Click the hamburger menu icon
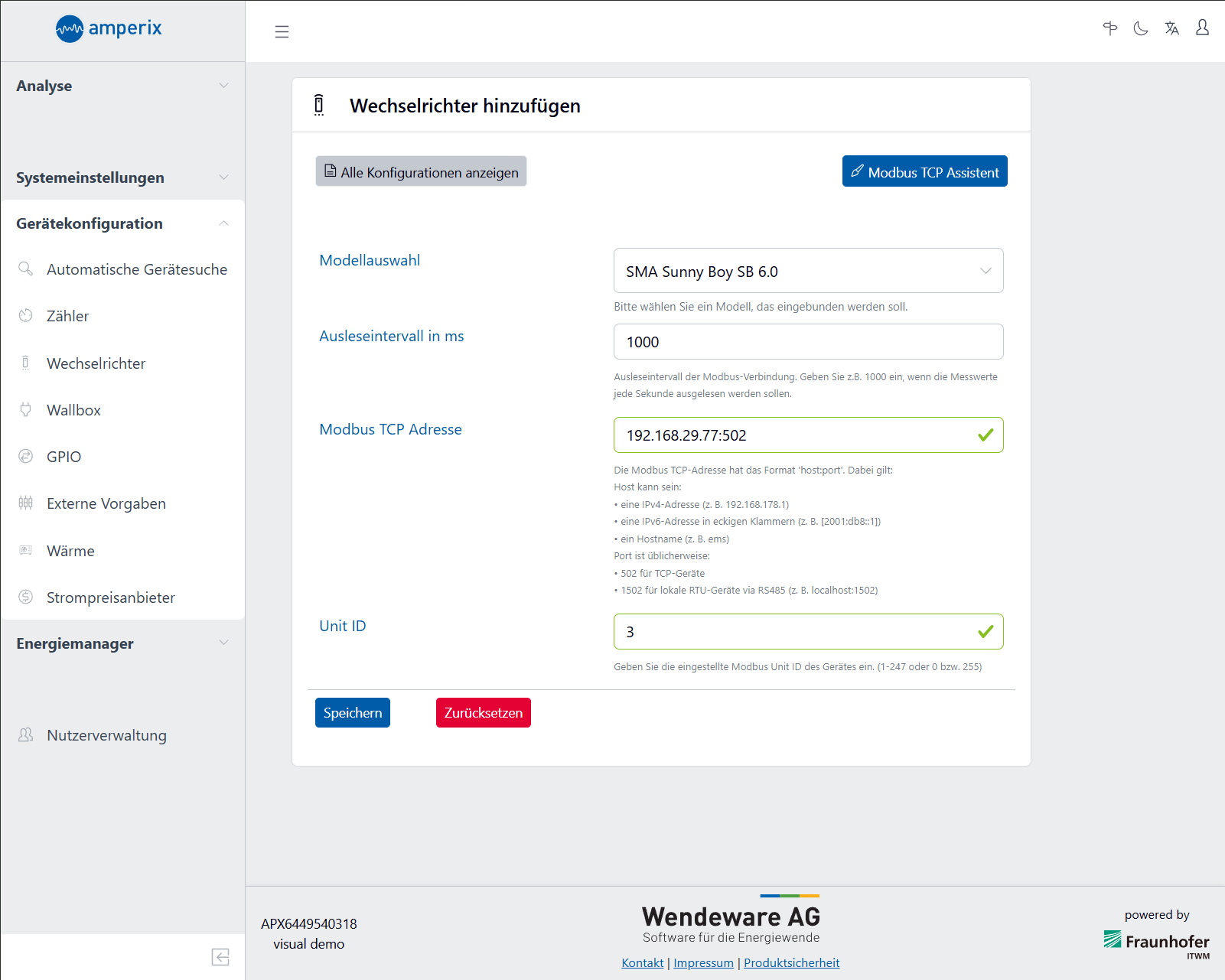This screenshot has width=1225, height=980. [282, 31]
